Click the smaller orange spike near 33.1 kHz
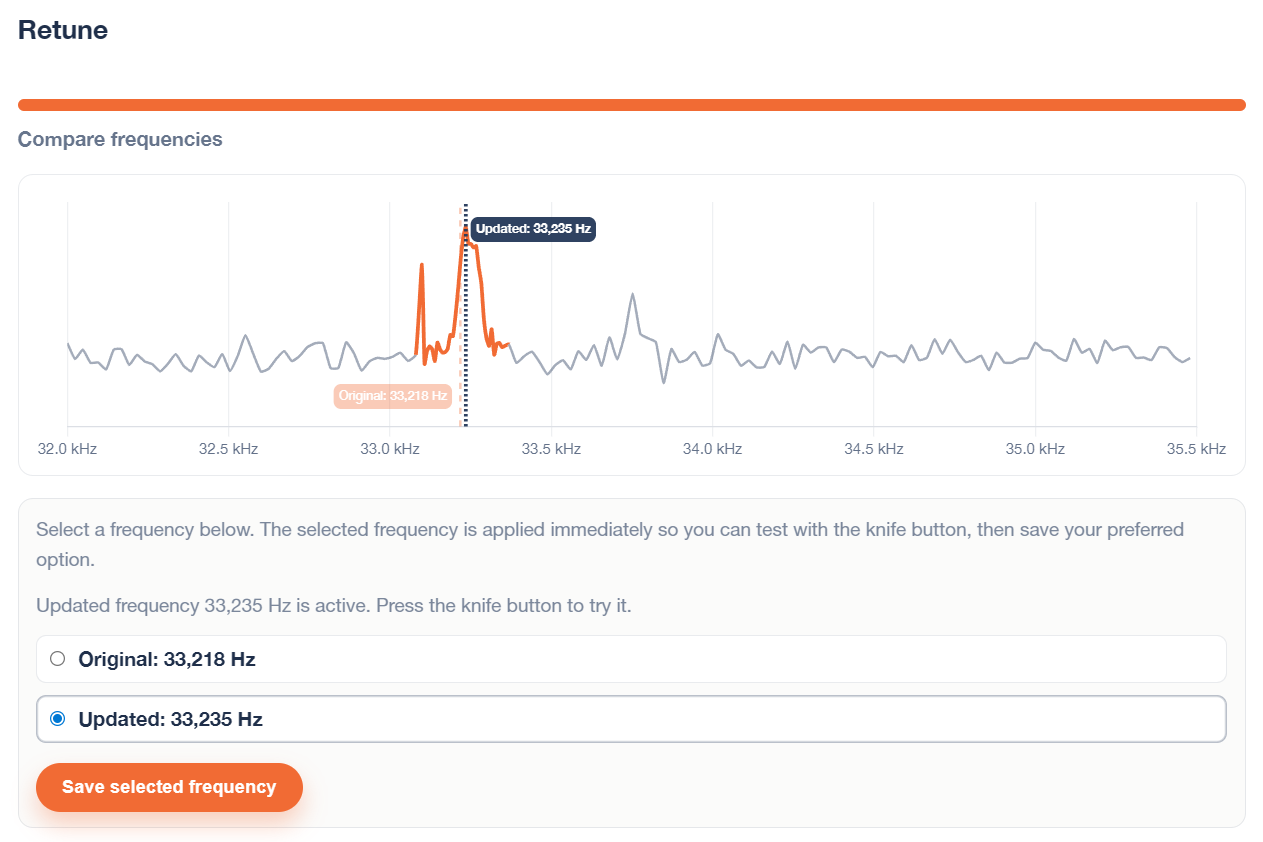The width and height of the screenshot is (1263, 842). pos(421,268)
